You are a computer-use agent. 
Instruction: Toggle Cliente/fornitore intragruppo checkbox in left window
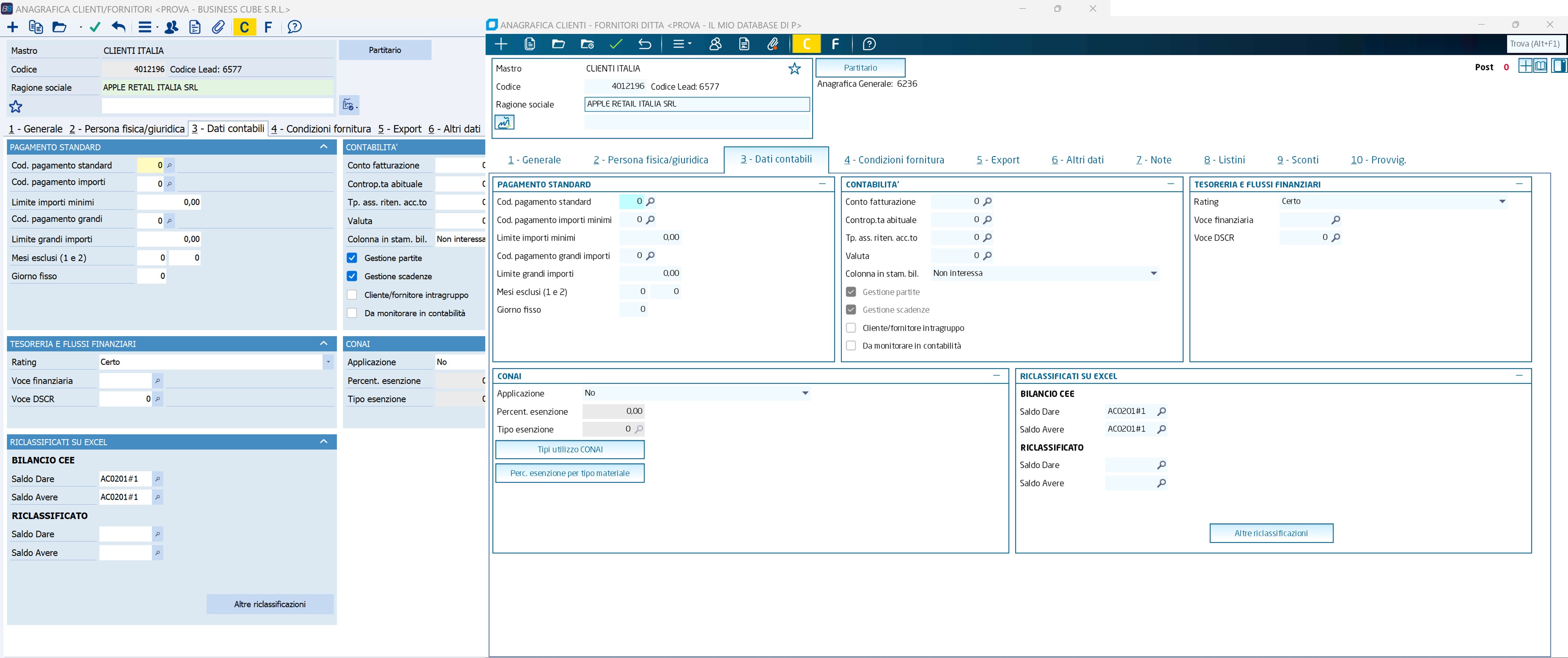(x=352, y=294)
